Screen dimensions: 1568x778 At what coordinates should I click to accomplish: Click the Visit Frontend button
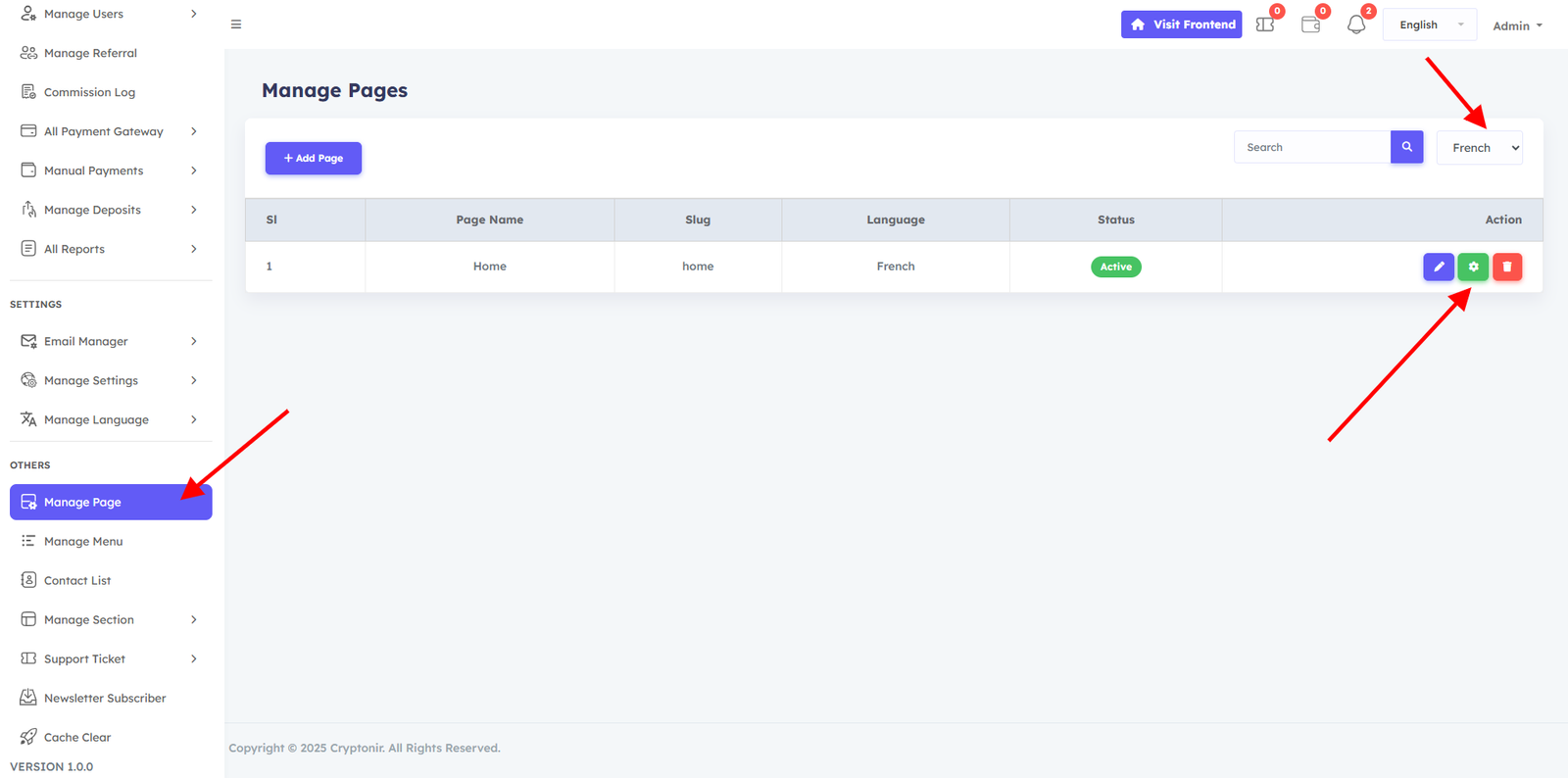(x=1181, y=24)
